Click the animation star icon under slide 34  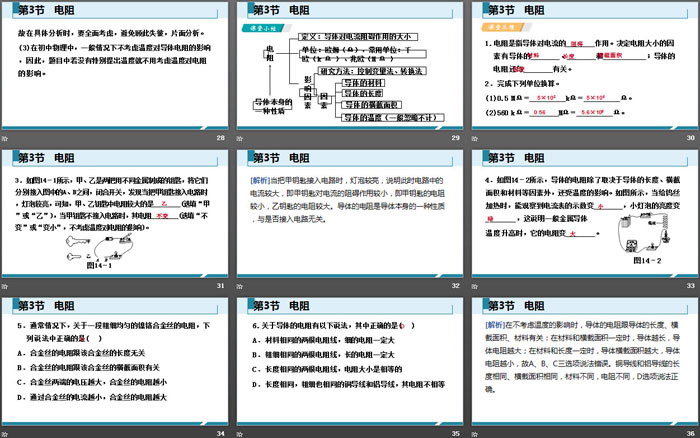6,432
